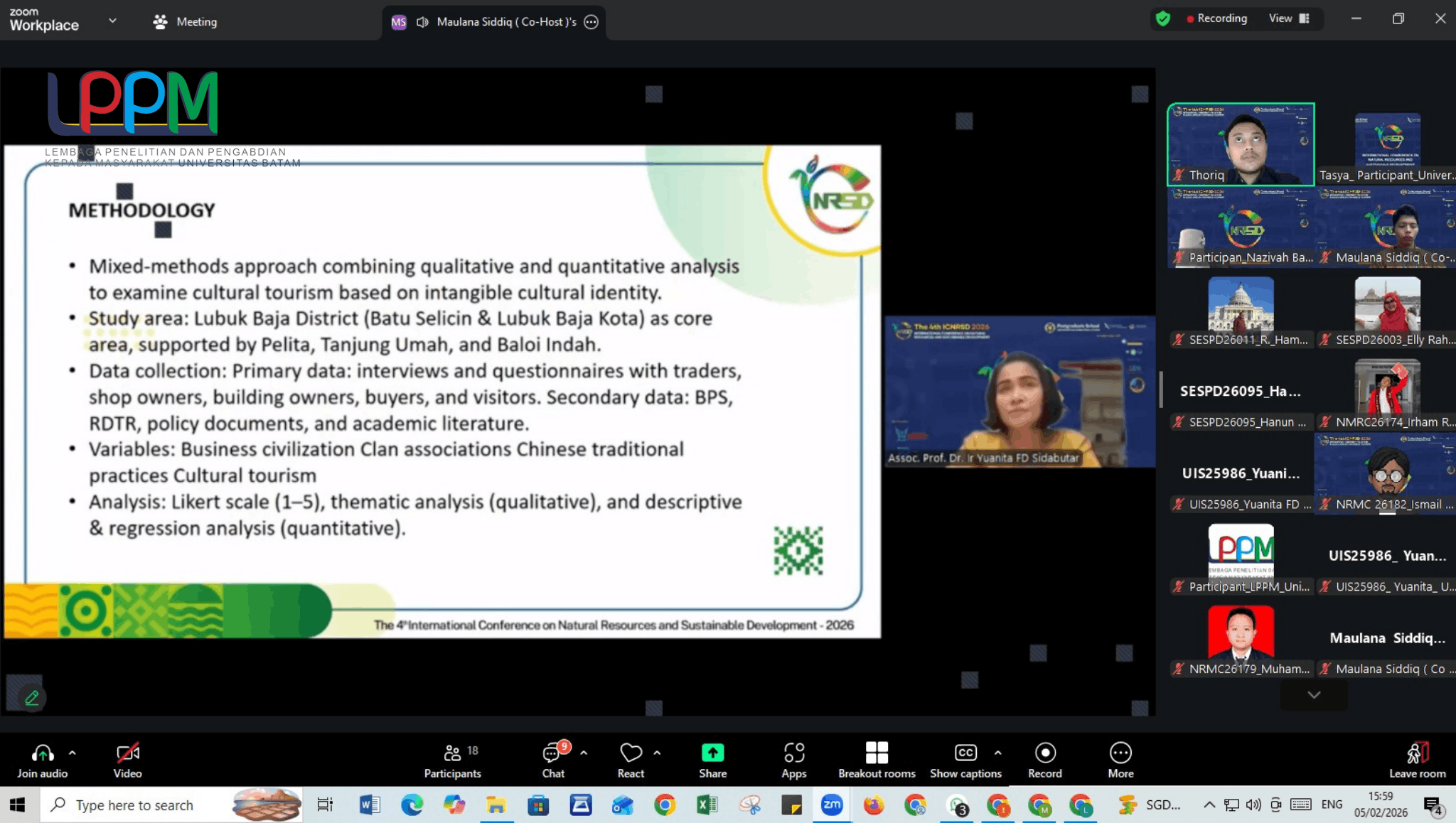Screen dimensions: 1456x823
Task: Toggle Show captions
Action: 965,760
